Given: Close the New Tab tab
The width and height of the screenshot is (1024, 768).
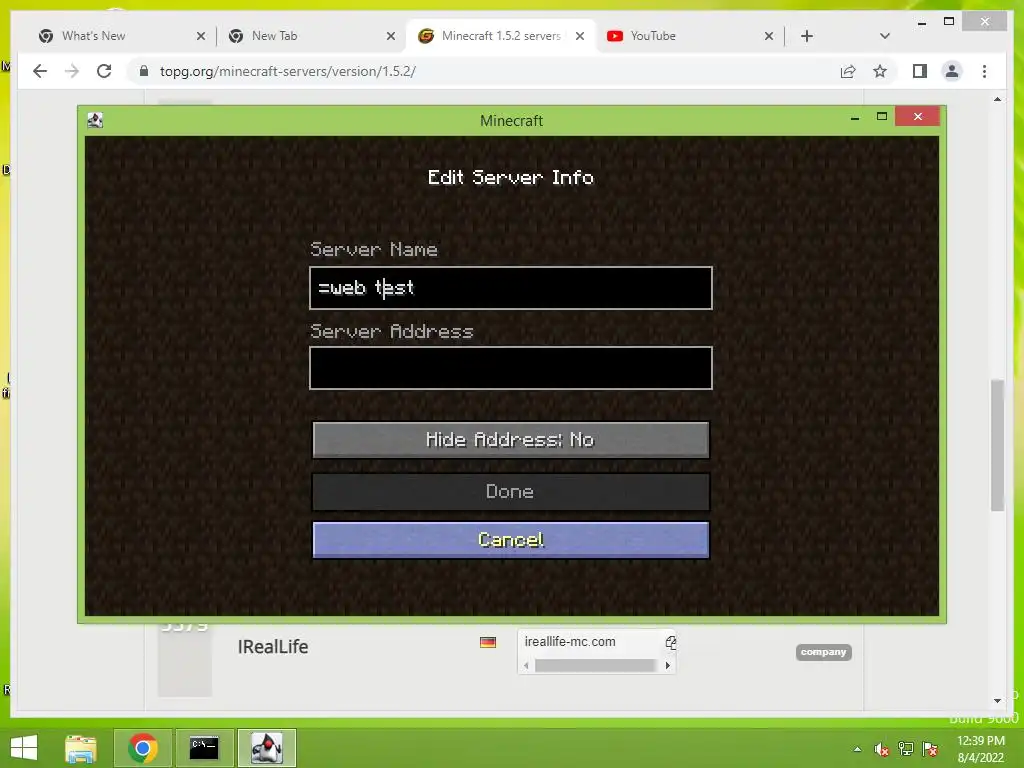Looking at the screenshot, I should tap(391, 36).
